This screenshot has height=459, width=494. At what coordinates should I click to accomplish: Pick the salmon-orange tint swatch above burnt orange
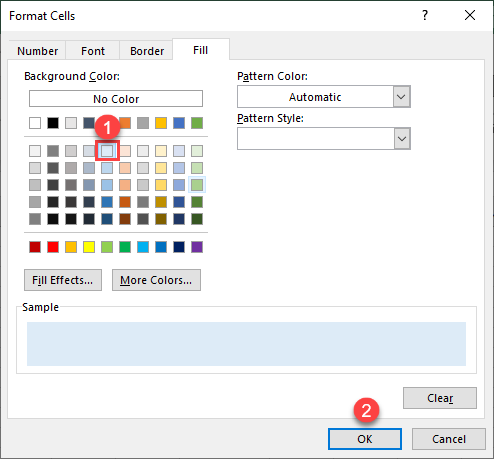tap(125, 185)
